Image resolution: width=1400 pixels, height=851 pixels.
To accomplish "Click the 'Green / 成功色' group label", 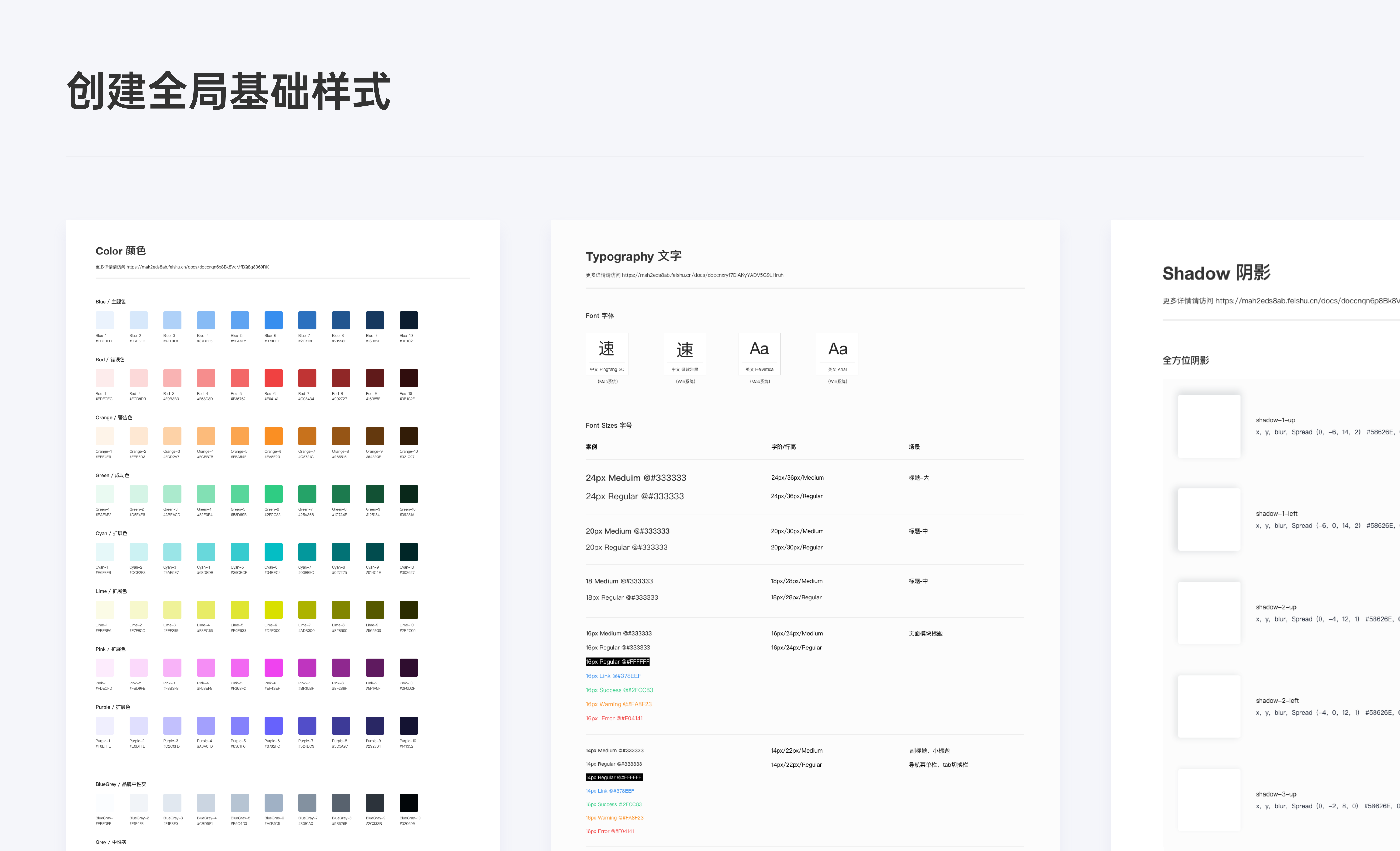I will (x=112, y=475).
